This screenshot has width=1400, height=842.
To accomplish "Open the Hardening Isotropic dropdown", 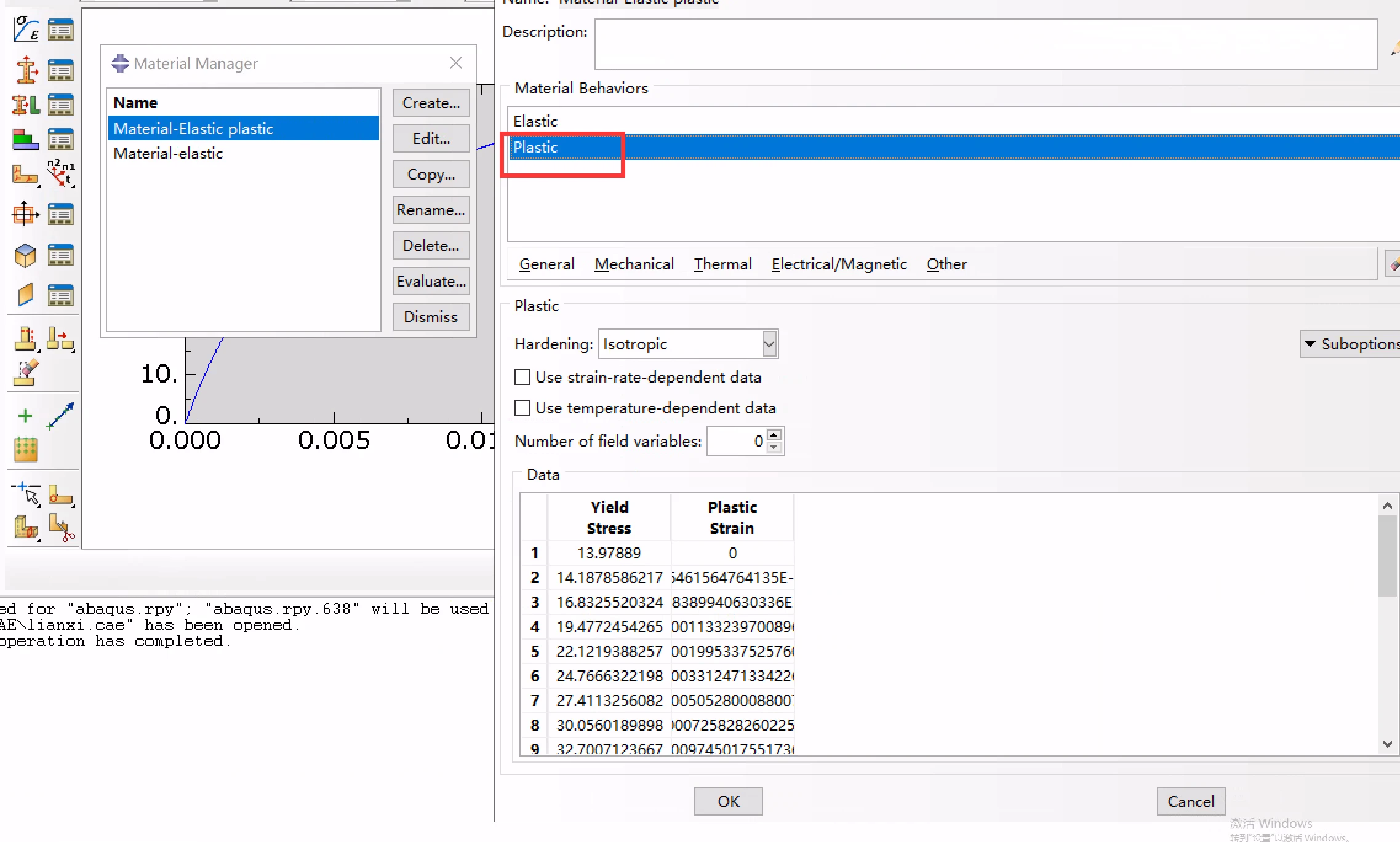I will pos(769,344).
